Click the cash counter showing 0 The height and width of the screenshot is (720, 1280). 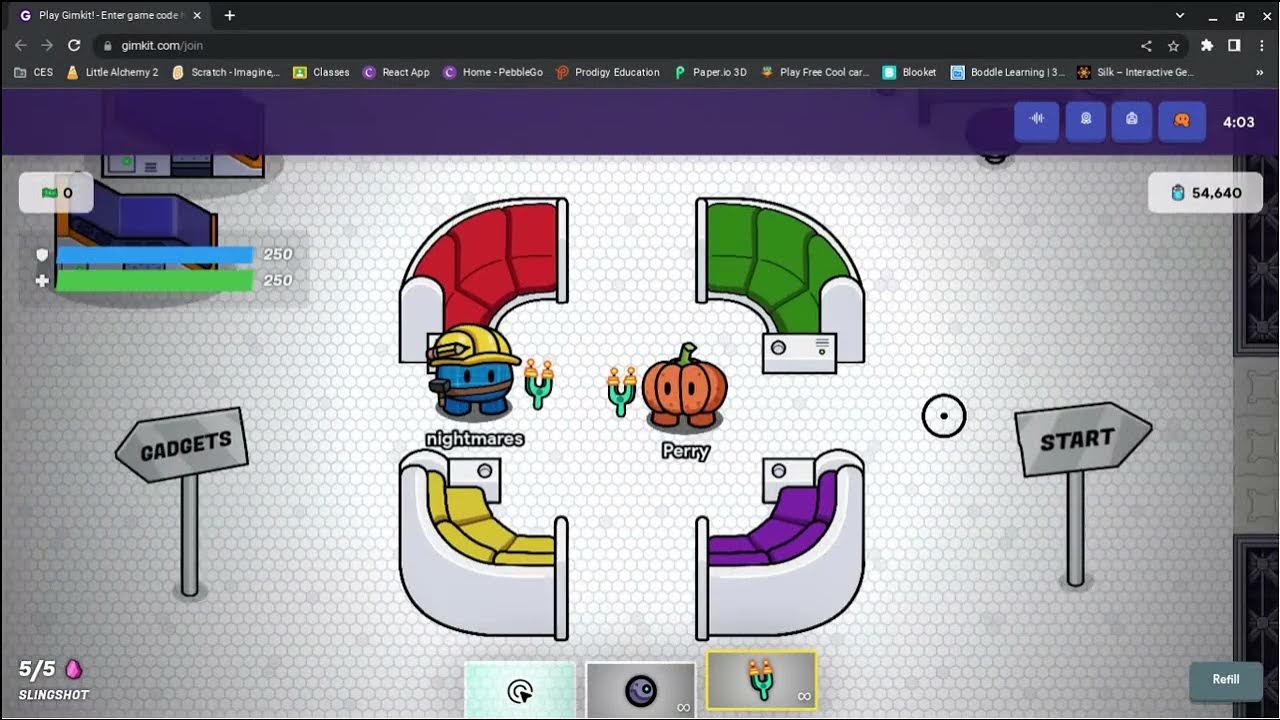tap(57, 193)
